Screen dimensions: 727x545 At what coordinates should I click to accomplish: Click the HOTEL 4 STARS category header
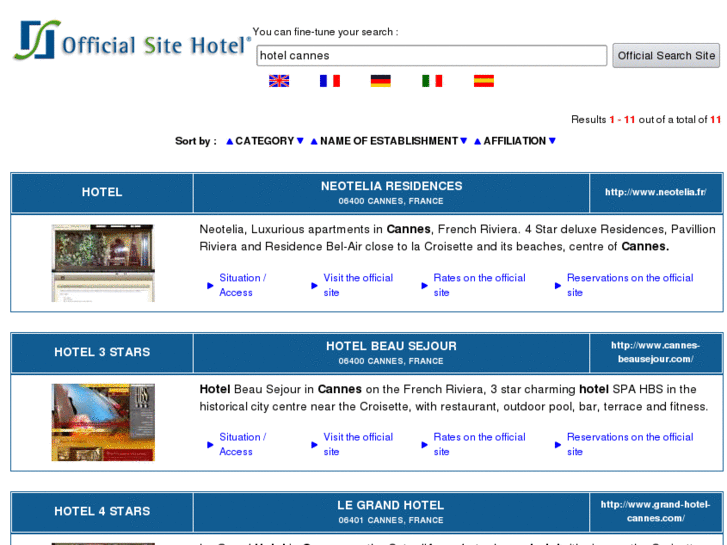point(102,511)
